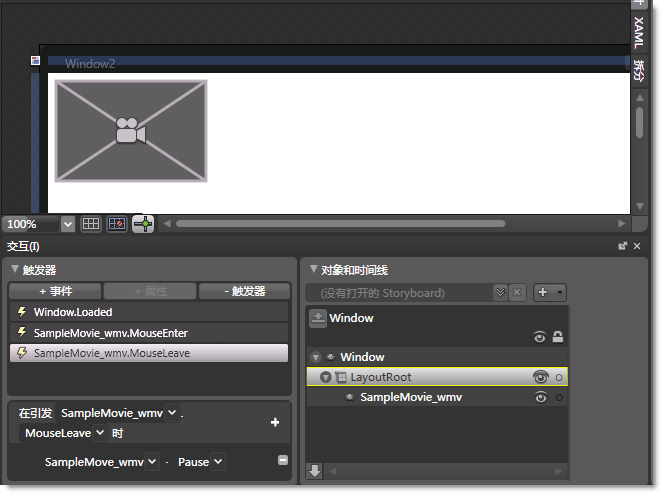Screen dimensions: 662x494
Task: Click the media icon beside SampleMovie_wmv
Action: [350, 397]
